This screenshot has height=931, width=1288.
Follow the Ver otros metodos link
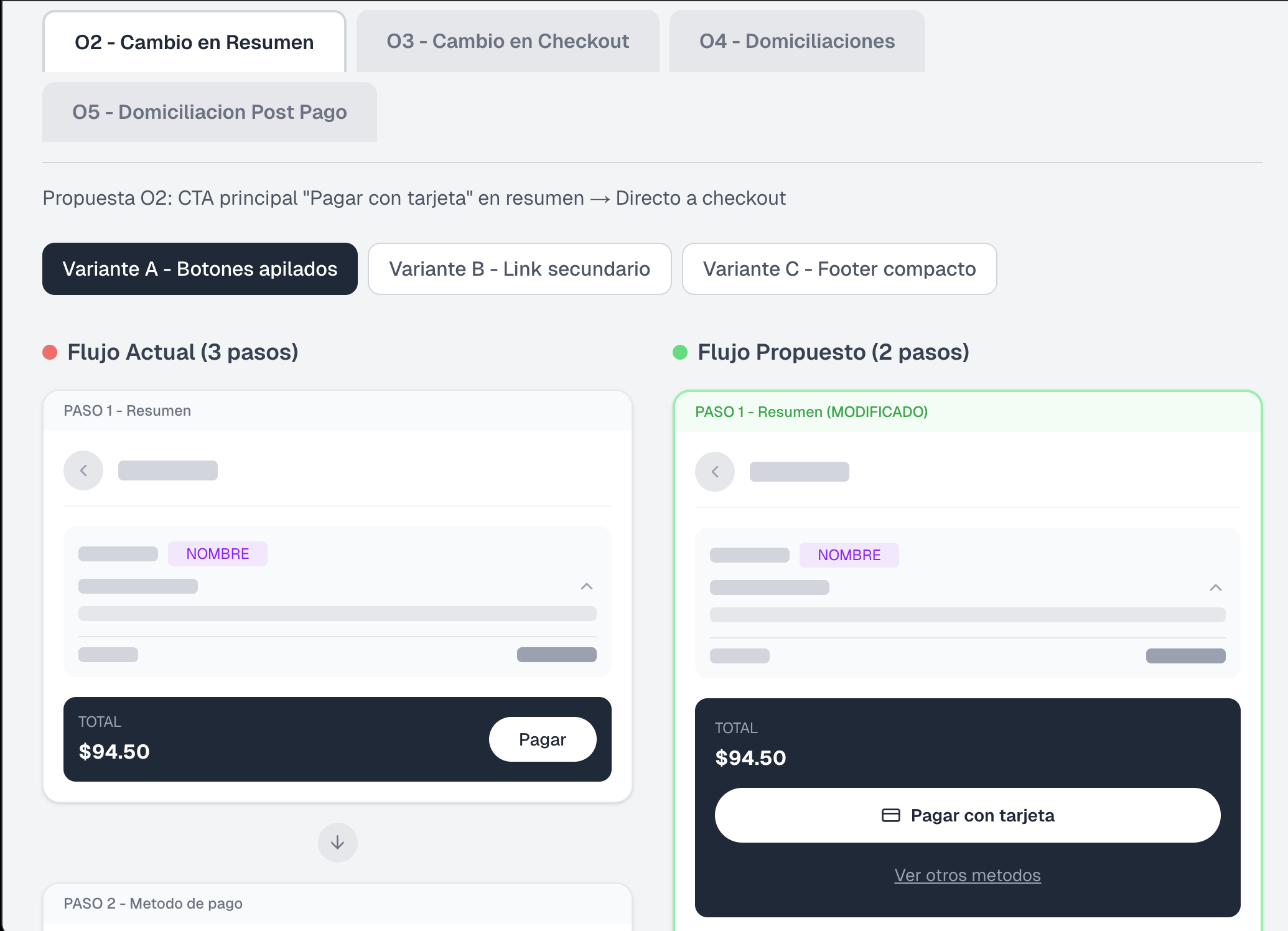968,875
